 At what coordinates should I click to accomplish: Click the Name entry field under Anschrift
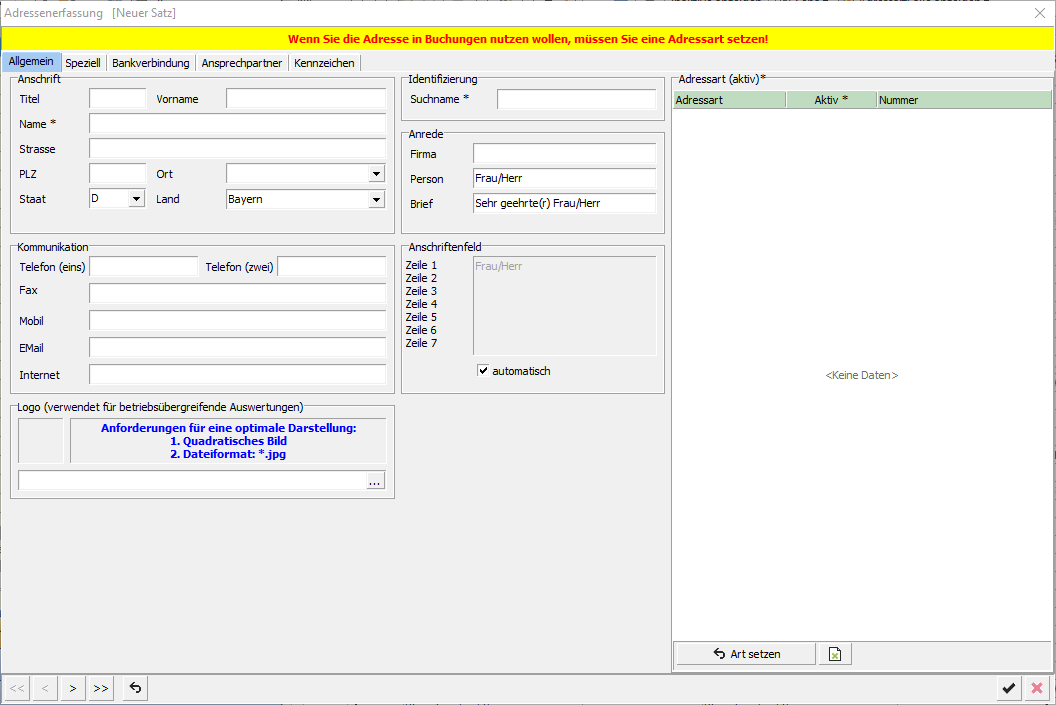pos(237,123)
